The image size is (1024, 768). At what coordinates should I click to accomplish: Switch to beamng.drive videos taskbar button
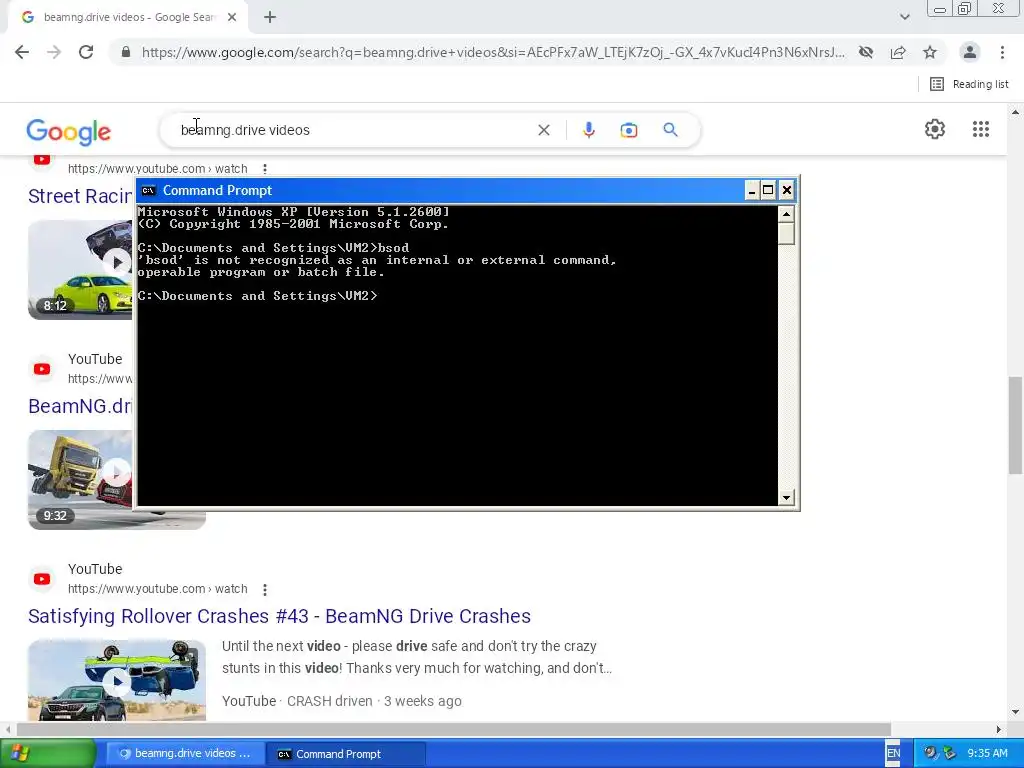click(x=184, y=754)
